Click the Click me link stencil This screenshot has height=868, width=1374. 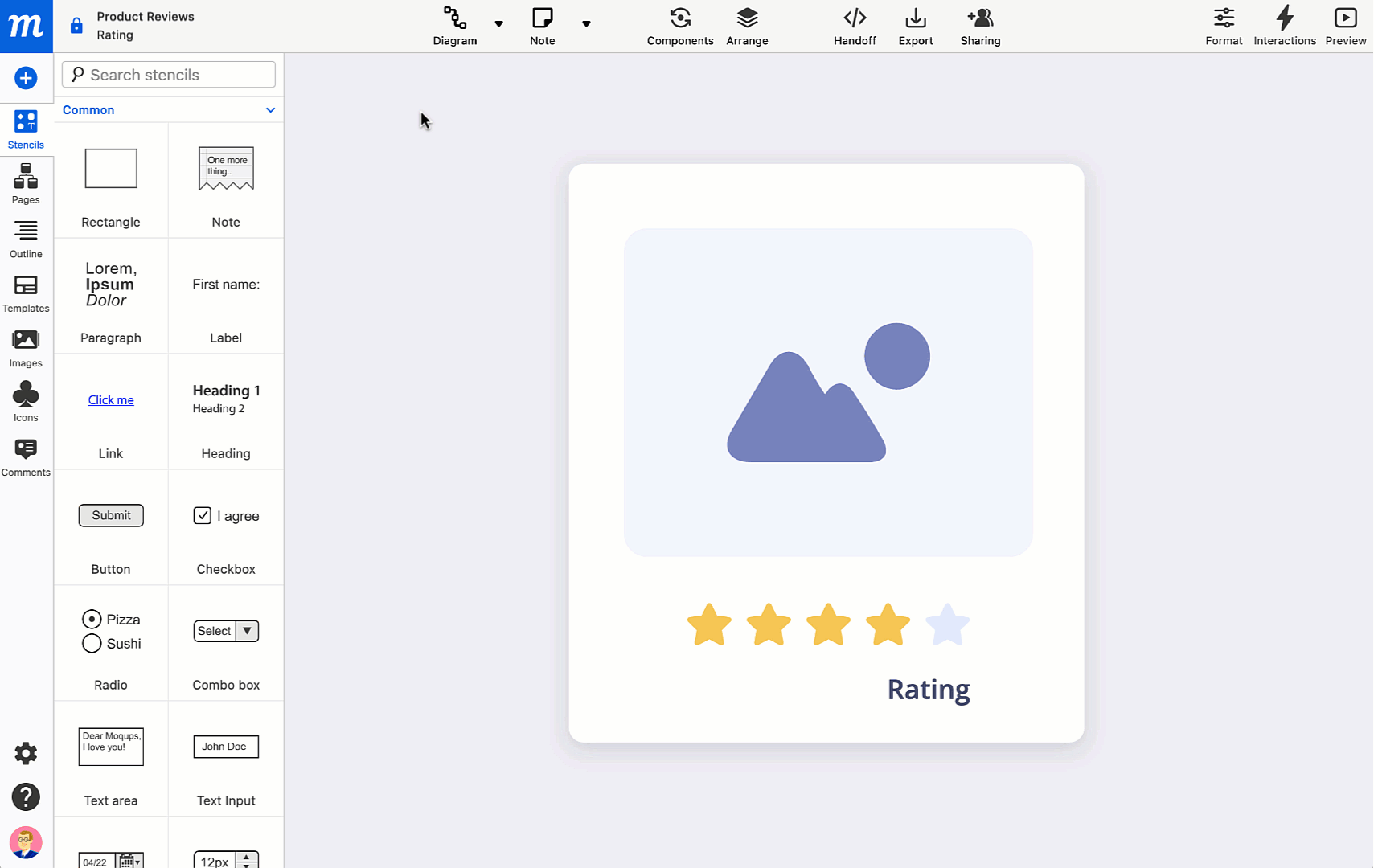(111, 400)
